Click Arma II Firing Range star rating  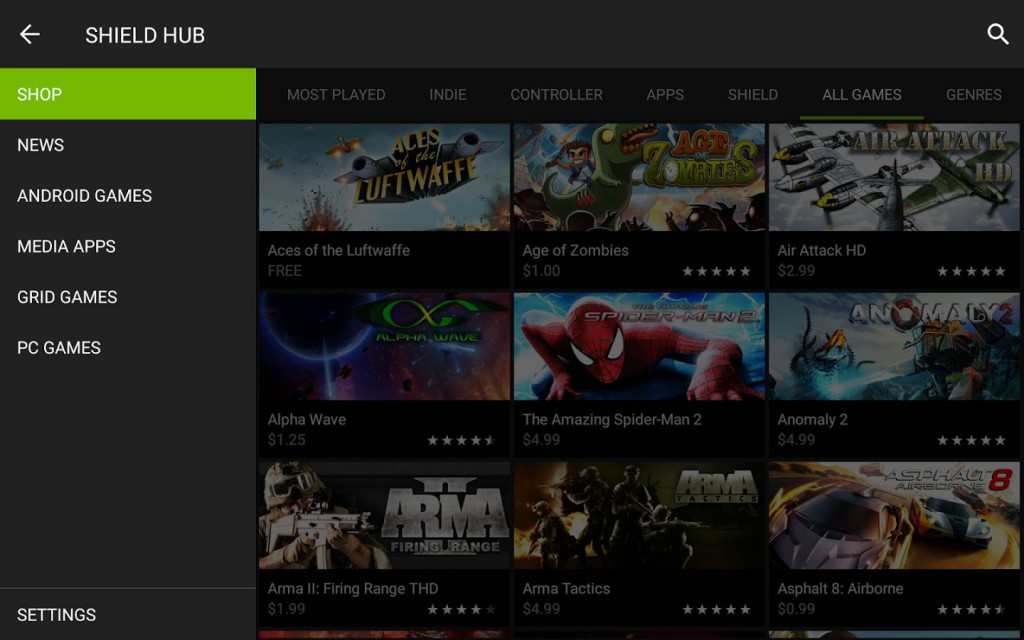(x=461, y=609)
